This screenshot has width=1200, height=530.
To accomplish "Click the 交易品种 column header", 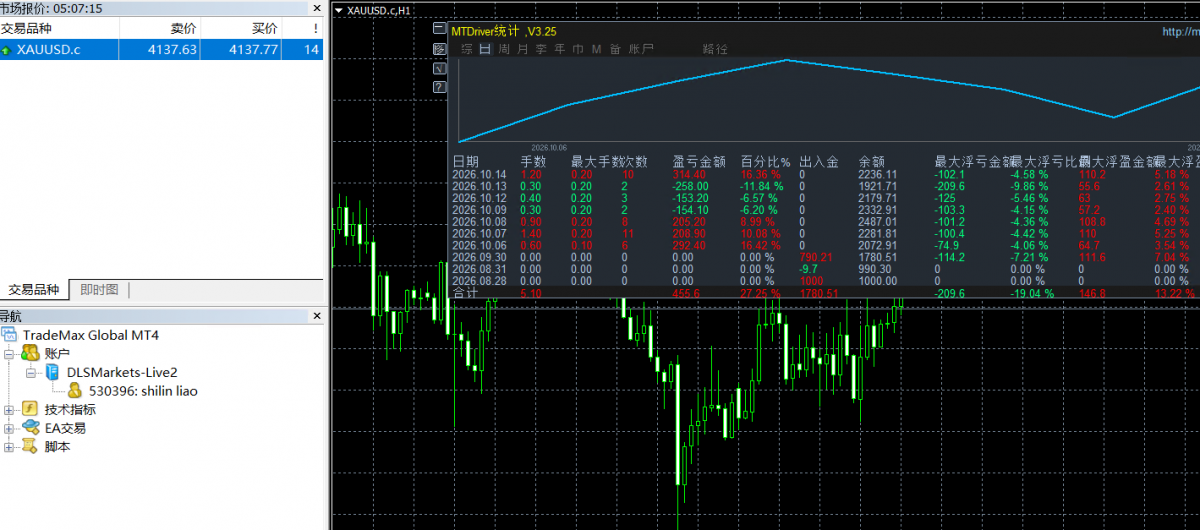I will tap(59, 29).
